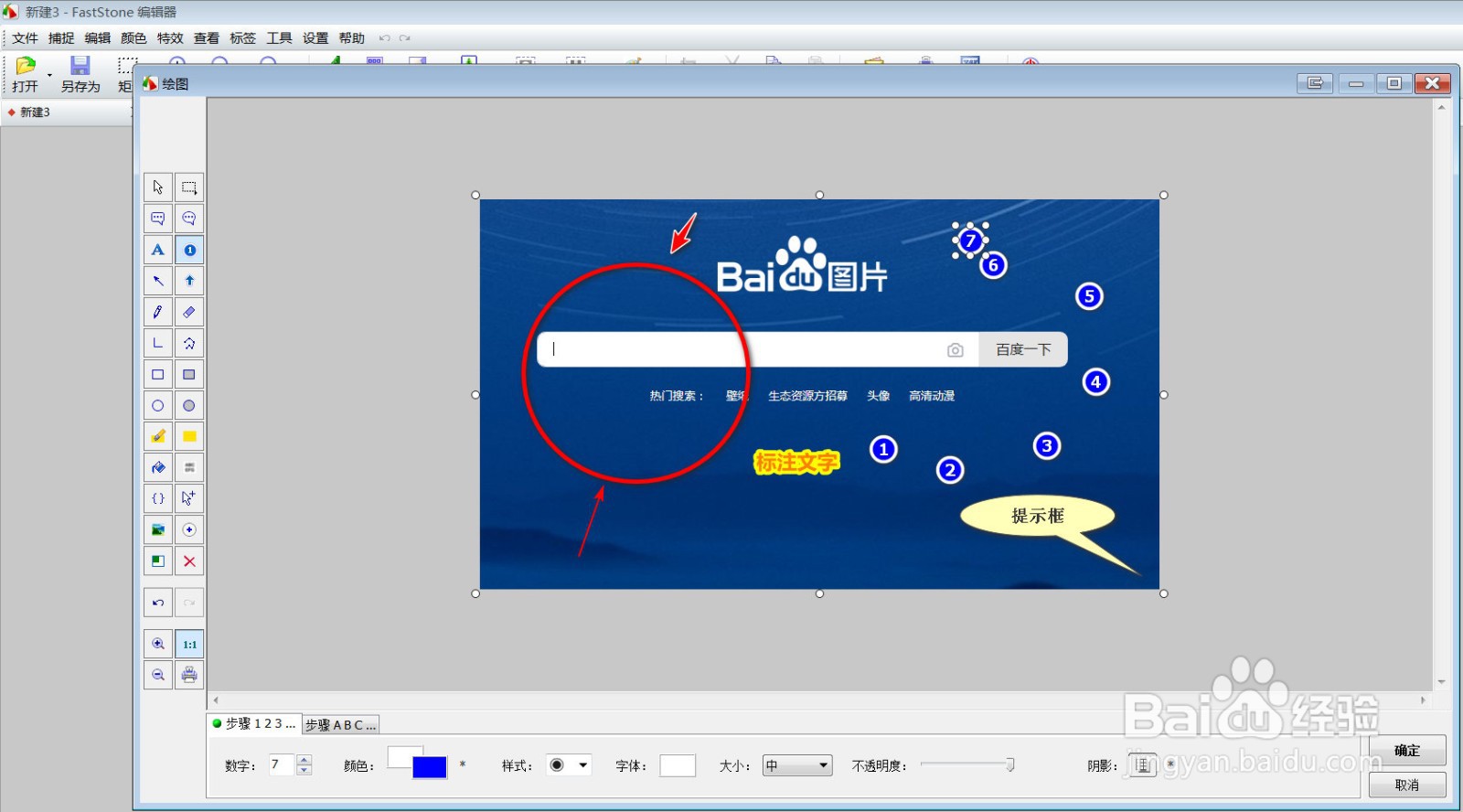Open the 查看 menu
The width and height of the screenshot is (1463, 812).
click(207, 37)
